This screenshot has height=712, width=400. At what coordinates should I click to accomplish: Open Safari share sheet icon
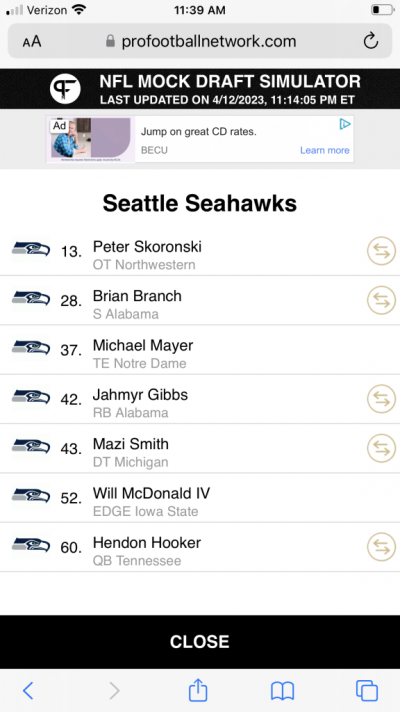pyautogui.click(x=198, y=690)
